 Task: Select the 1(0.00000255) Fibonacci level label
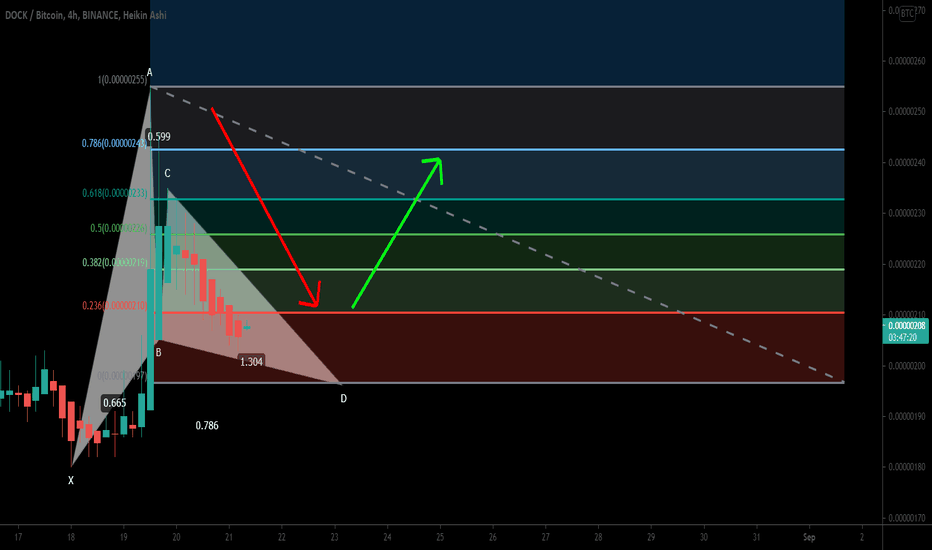[x=122, y=80]
